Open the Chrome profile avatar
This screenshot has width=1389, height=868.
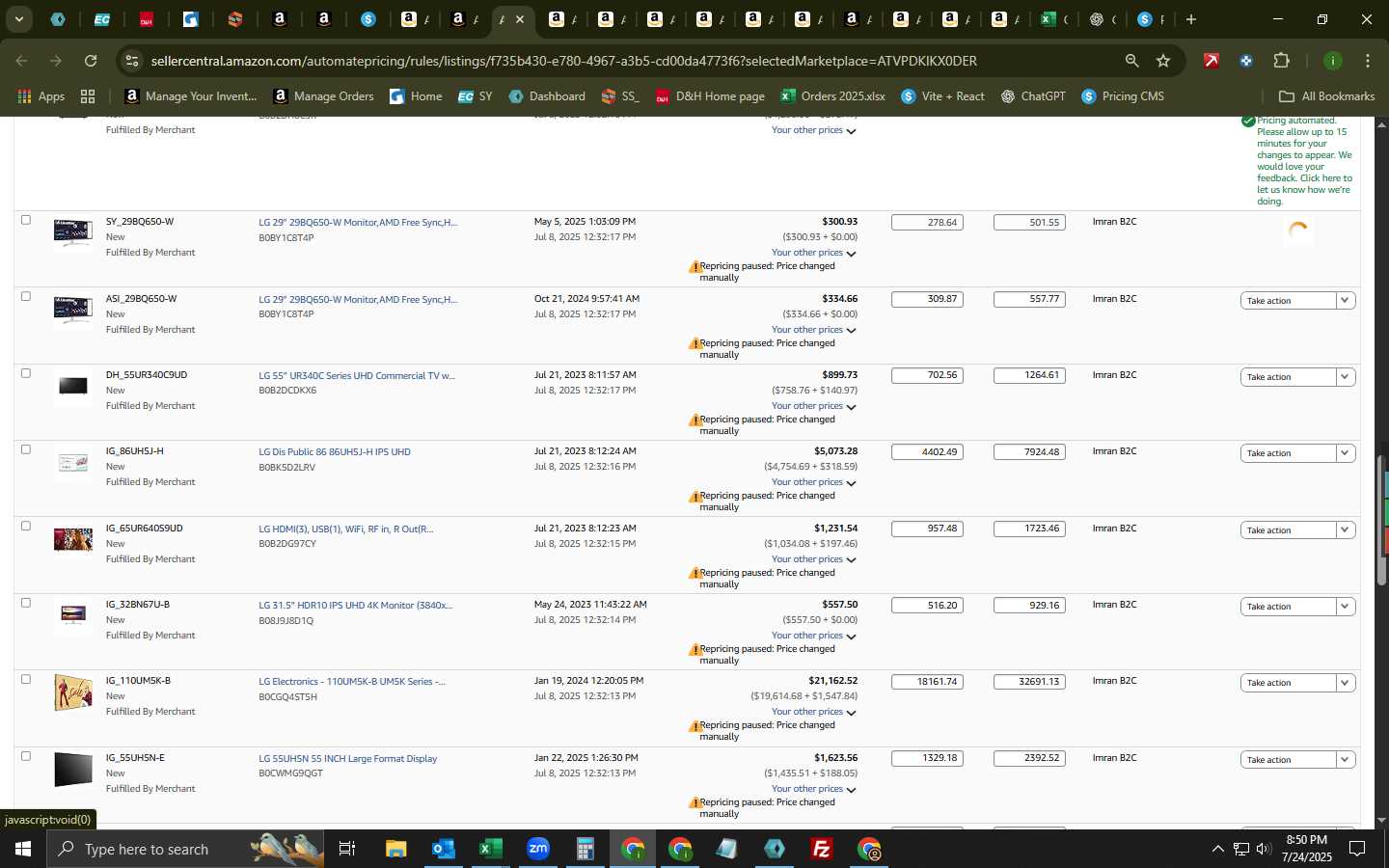pyautogui.click(x=1332, y=61)
